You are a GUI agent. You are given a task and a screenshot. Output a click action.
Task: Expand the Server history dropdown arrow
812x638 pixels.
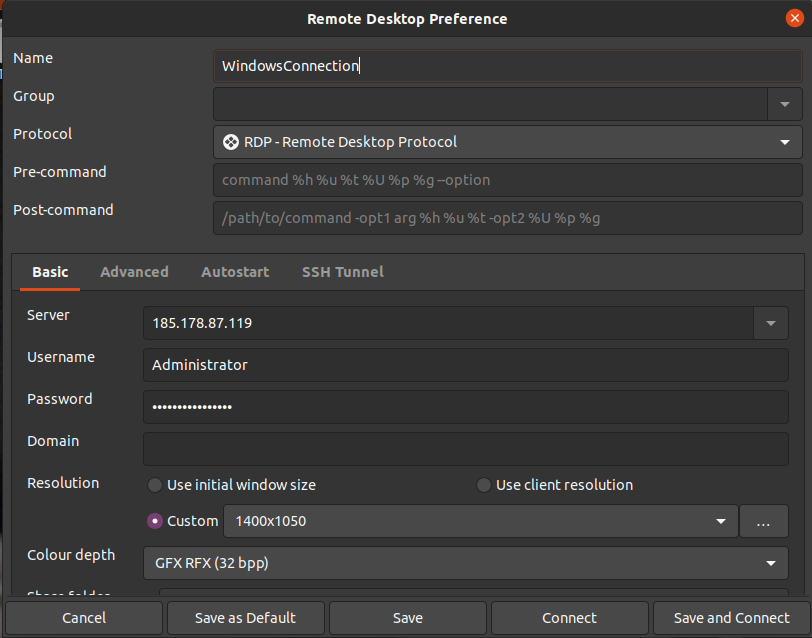(x=770, y=323)
